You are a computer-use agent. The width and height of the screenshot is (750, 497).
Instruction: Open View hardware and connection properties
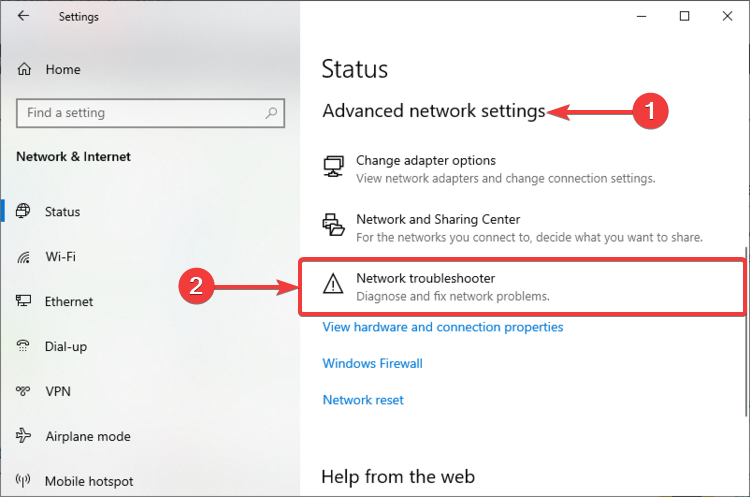pos(443,327)
